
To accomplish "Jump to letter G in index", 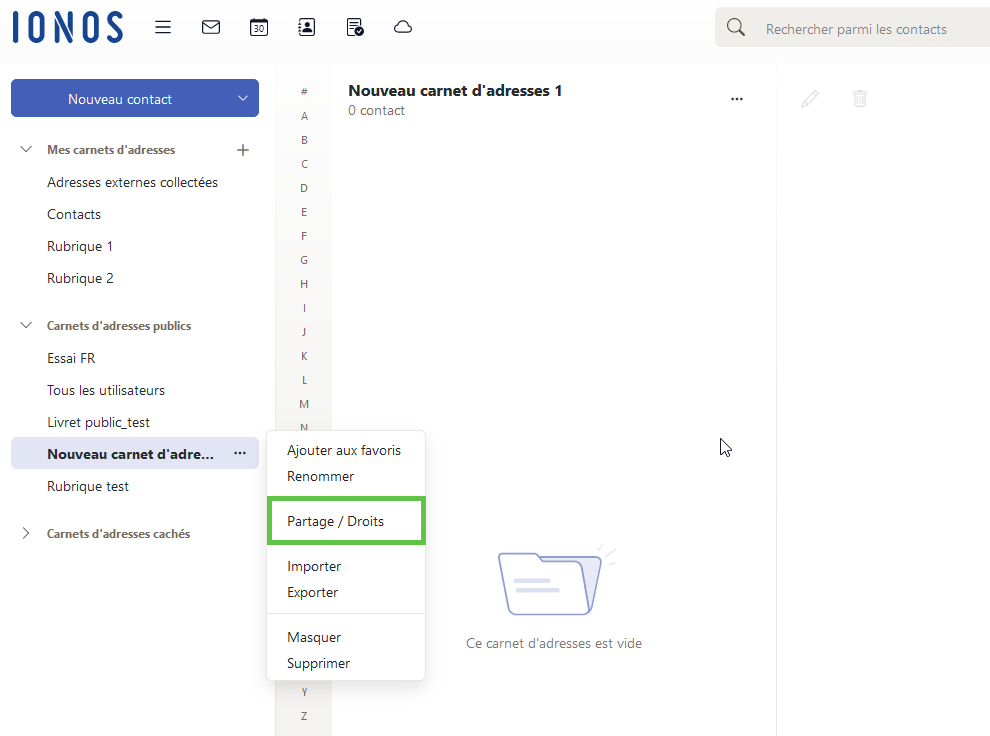I will [x=304, y=260].
